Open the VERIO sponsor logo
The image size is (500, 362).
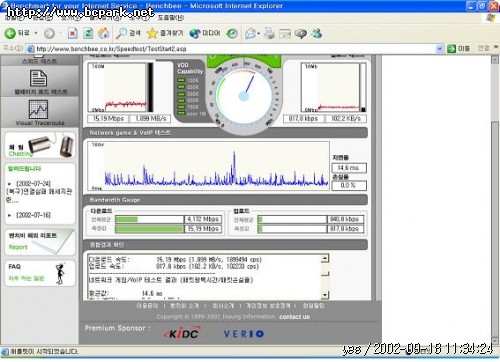244,334
